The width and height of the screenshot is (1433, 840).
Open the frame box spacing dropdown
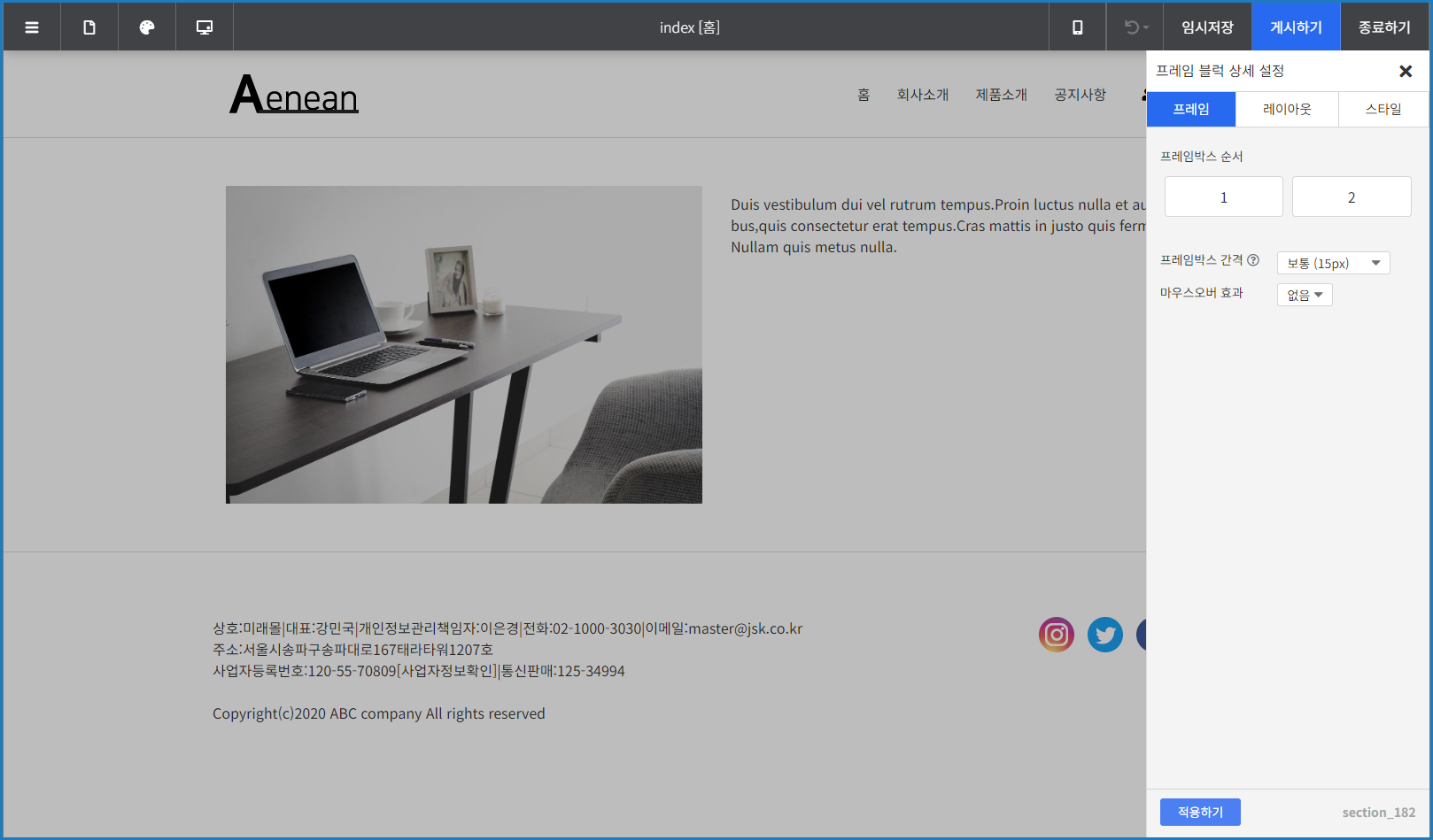coord(1333,263)
